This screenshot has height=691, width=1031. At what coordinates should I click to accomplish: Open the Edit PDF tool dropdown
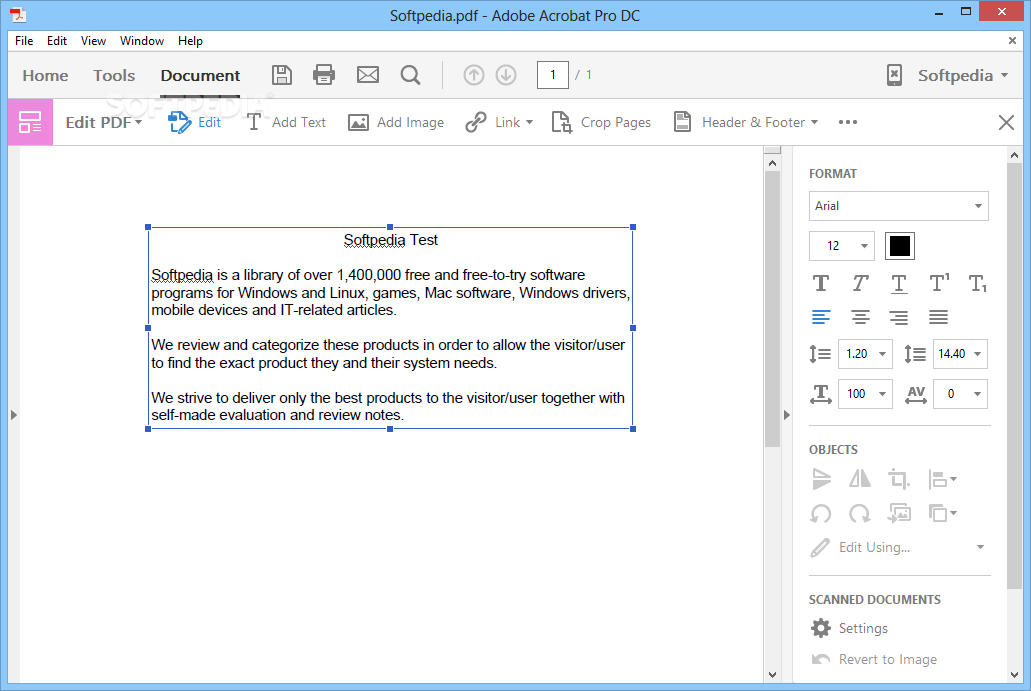tap(103, 122)
